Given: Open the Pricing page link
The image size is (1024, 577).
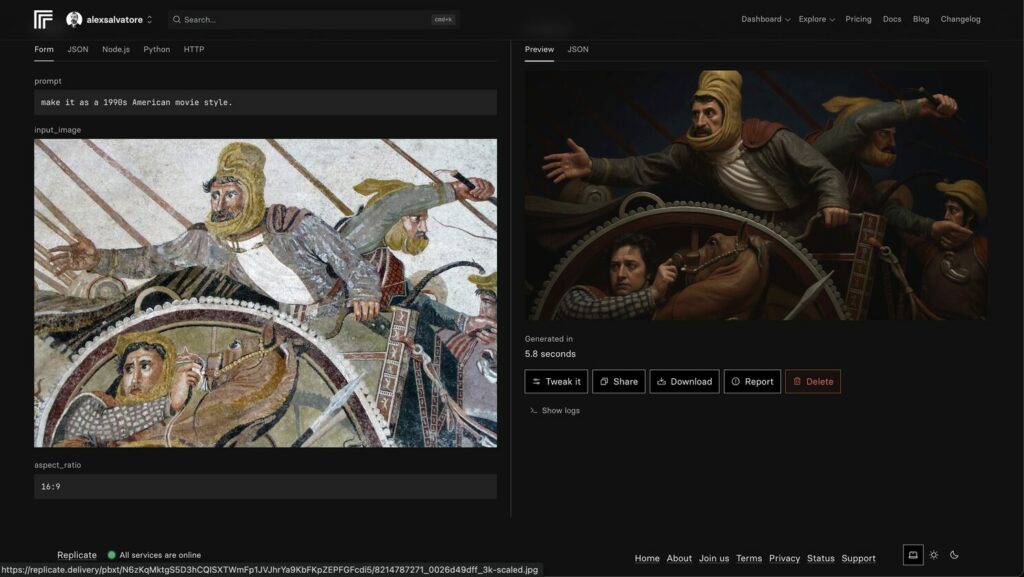Looking at the screenshot, I should coord(858,19).
